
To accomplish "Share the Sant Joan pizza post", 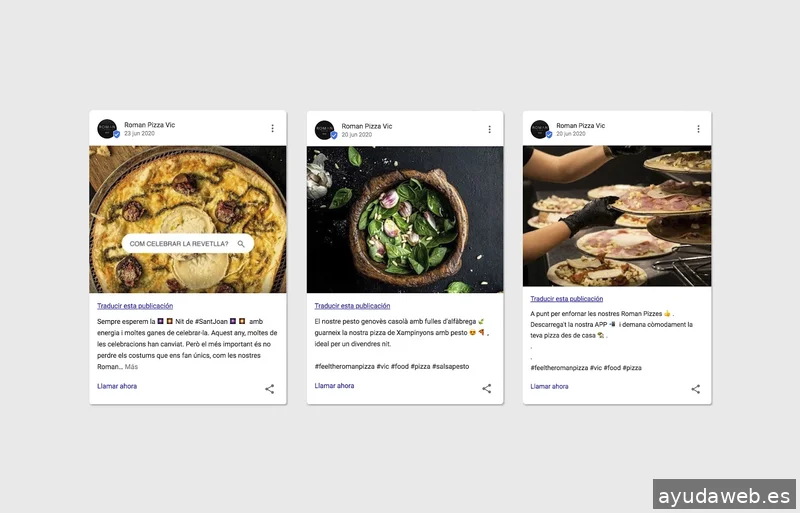I will [269, 389].
